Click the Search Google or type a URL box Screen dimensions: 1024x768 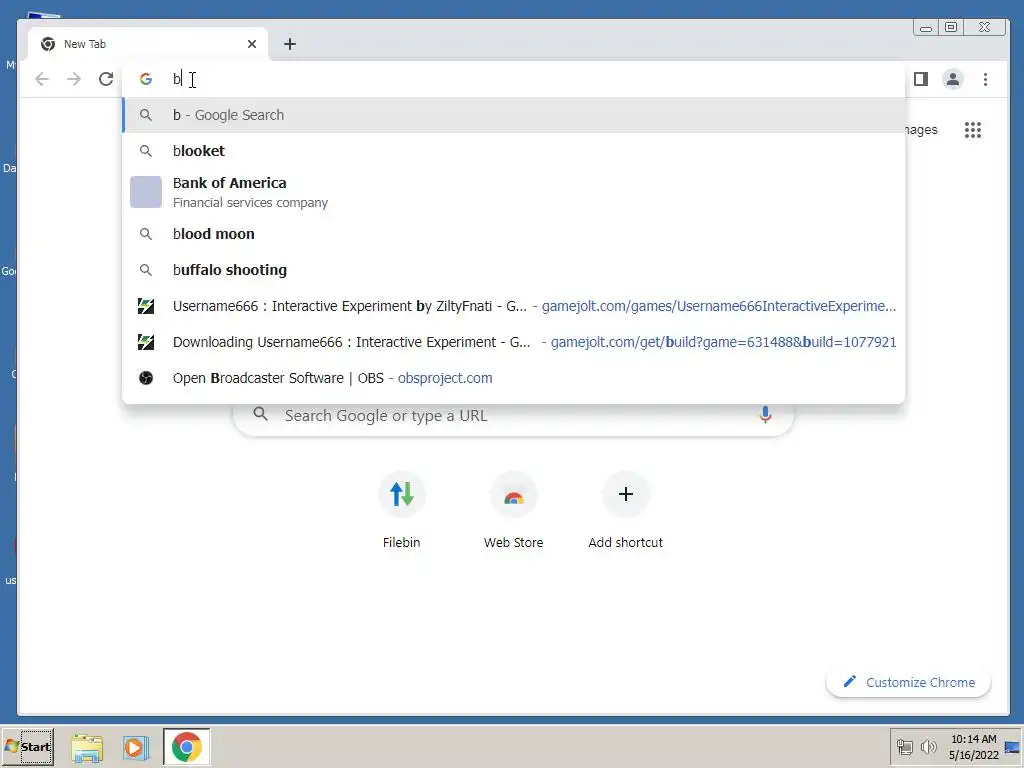click(x=514, y=415)
